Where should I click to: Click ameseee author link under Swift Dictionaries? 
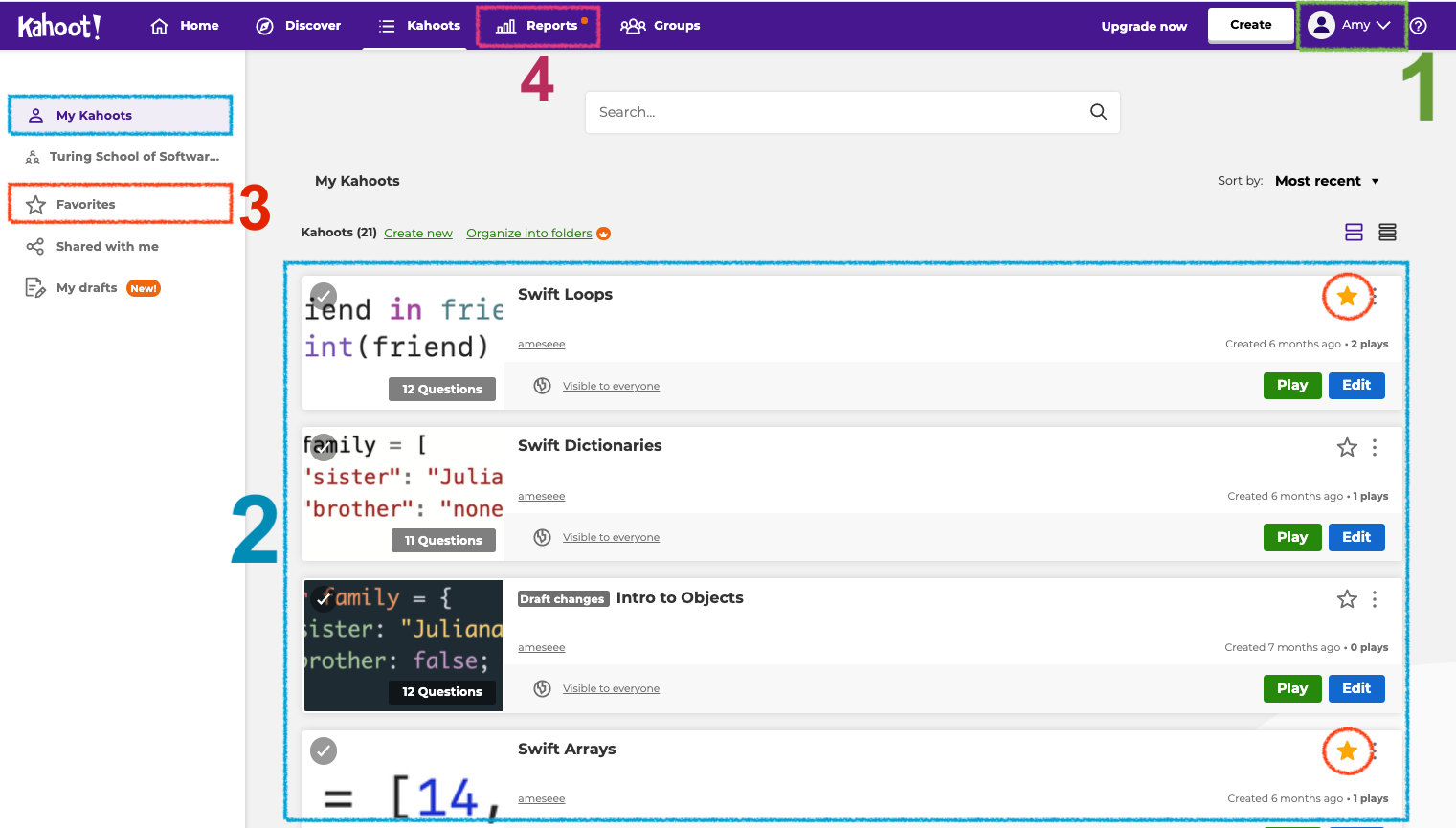point(542,497)
